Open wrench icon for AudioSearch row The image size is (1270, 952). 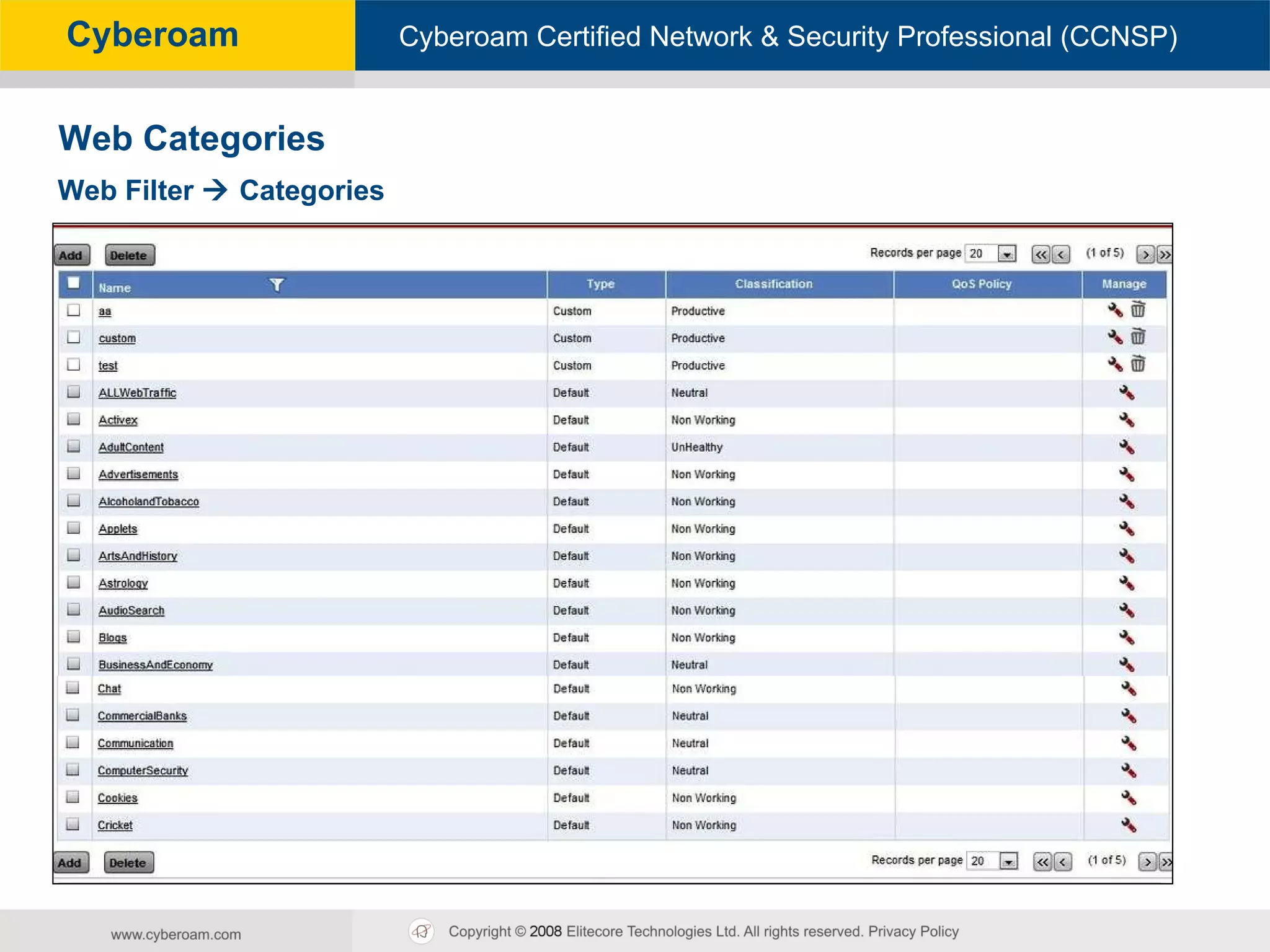pyautogui.click(x=1127, y=610)
